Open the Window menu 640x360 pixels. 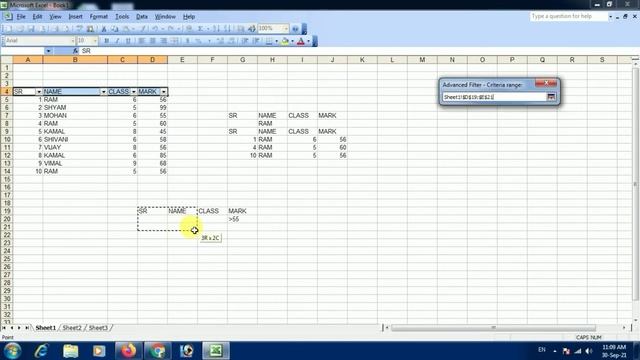coord(165,17)
